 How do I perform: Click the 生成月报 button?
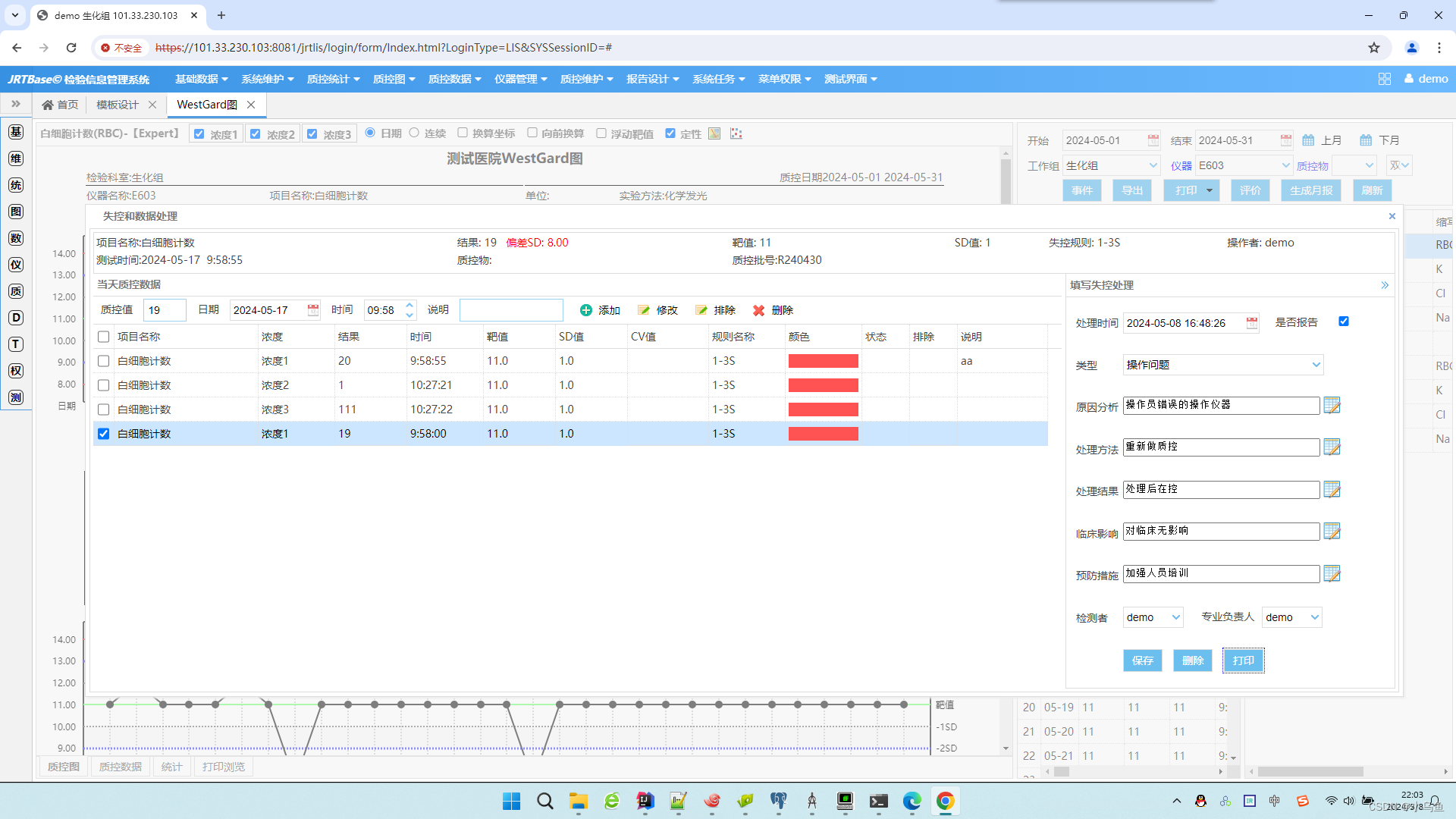click(x=1311, y=190)
